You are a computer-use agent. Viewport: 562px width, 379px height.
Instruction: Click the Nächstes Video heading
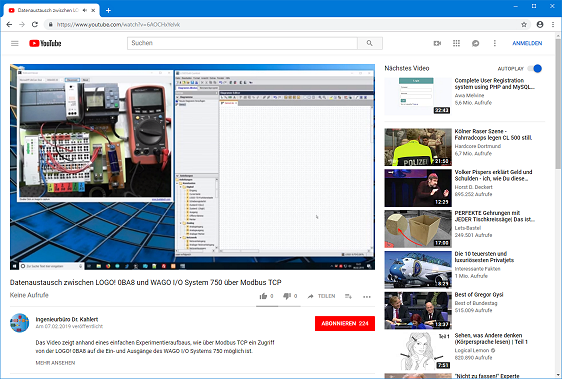coord(407,68)
